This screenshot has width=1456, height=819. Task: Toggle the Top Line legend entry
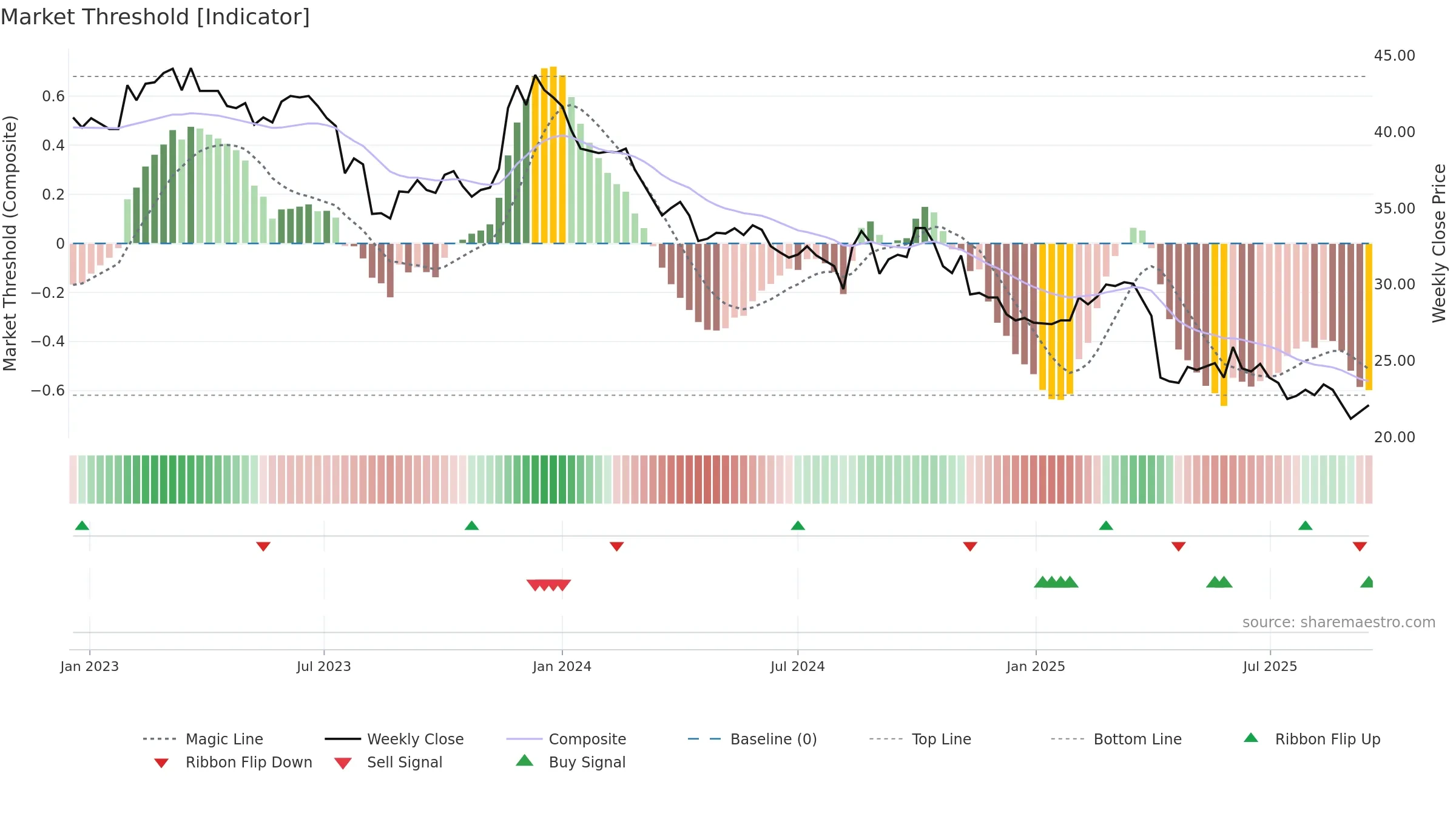pyautogui.click(x=920, y=739)
